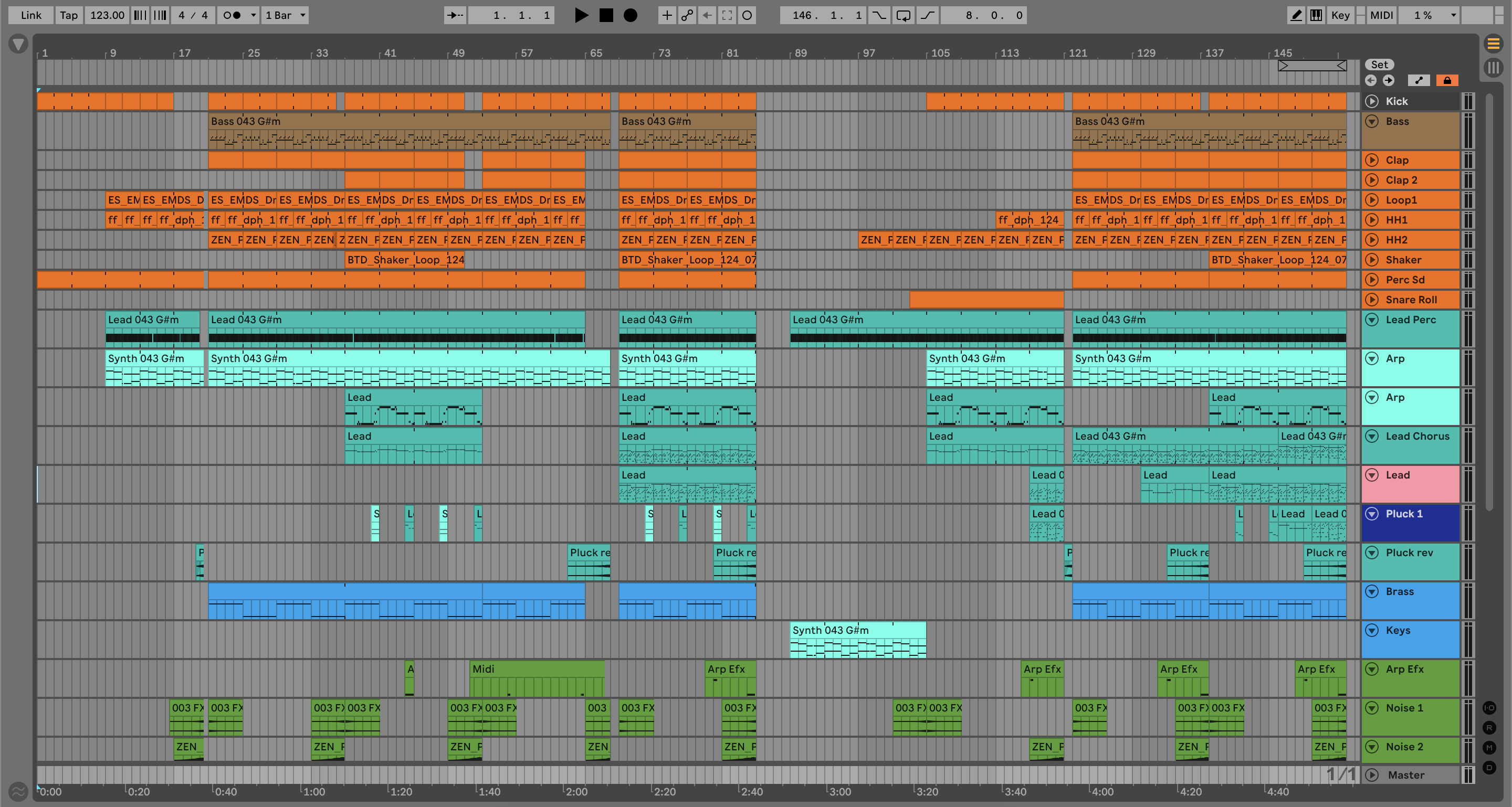Toggle the Loop switch in transport
Image resolution: width=1512 pixels, height=807 pixels.
pyautogui.click(x=904, y=15)
